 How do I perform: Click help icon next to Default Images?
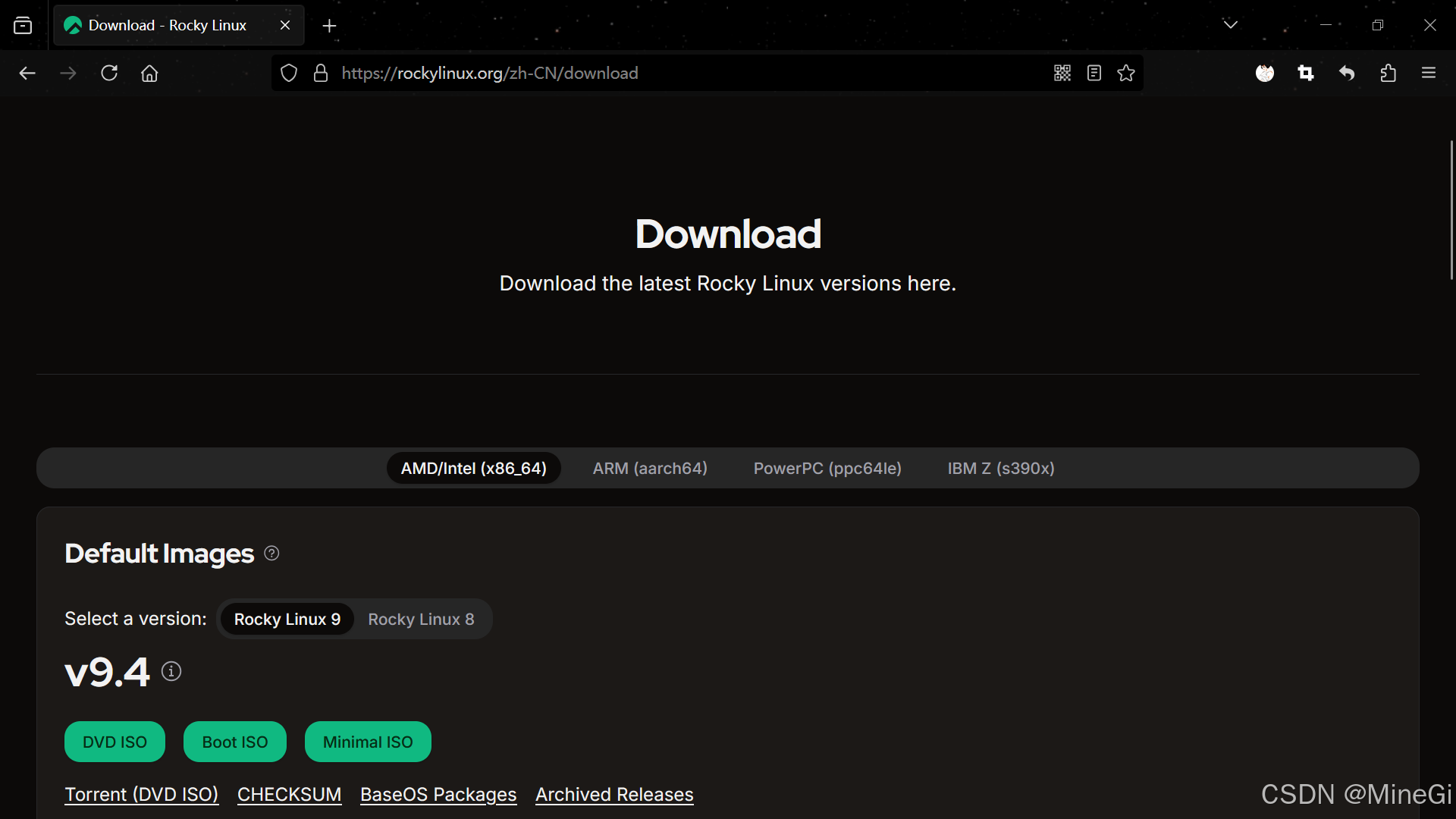coord(271,554)
